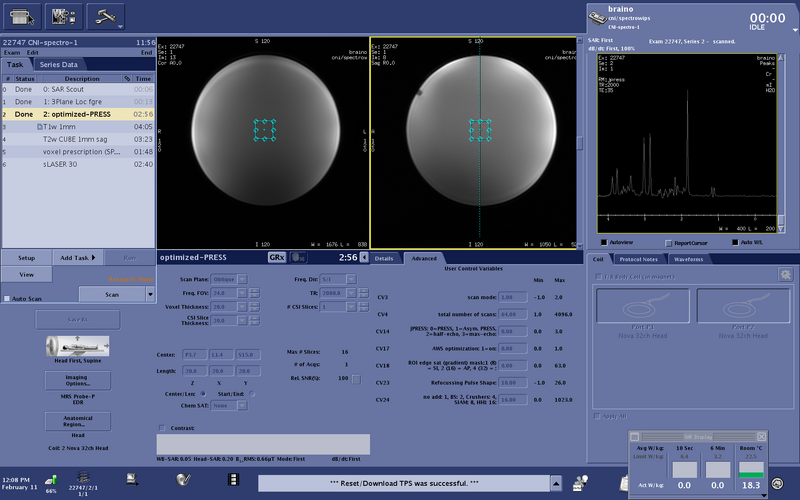The width and height of the screenshot is (800, 500).
Task: Open the Scan Plane dropdown
Action: coord(242,279)
